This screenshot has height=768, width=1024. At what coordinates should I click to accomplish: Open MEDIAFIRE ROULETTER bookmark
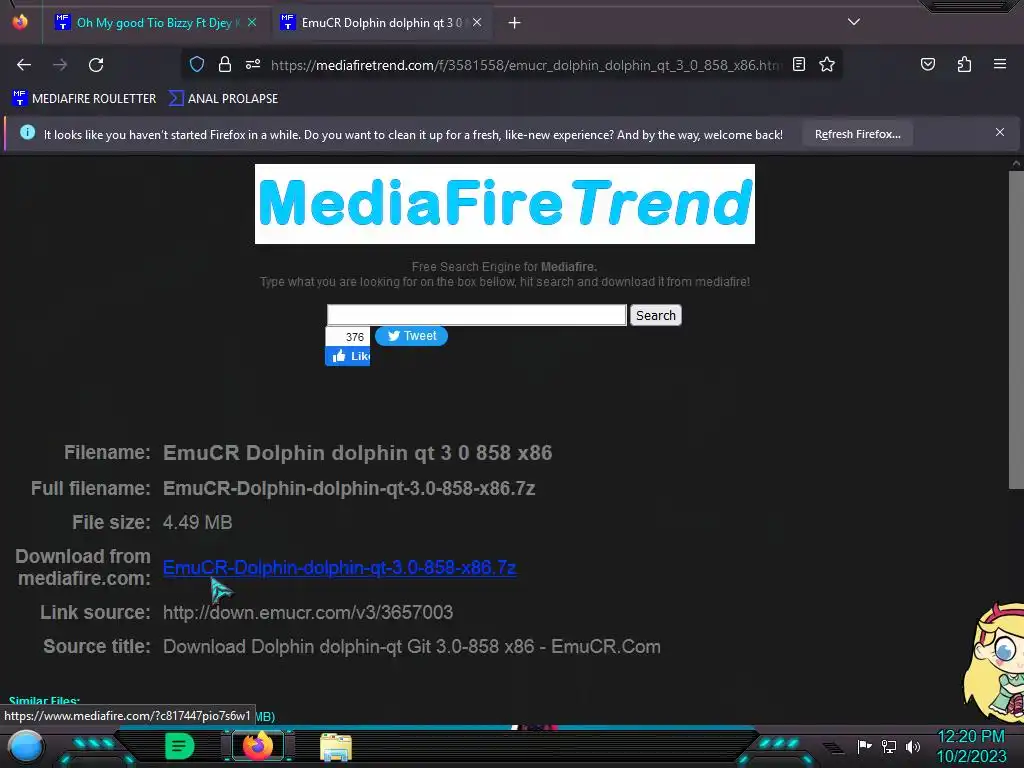84,99
